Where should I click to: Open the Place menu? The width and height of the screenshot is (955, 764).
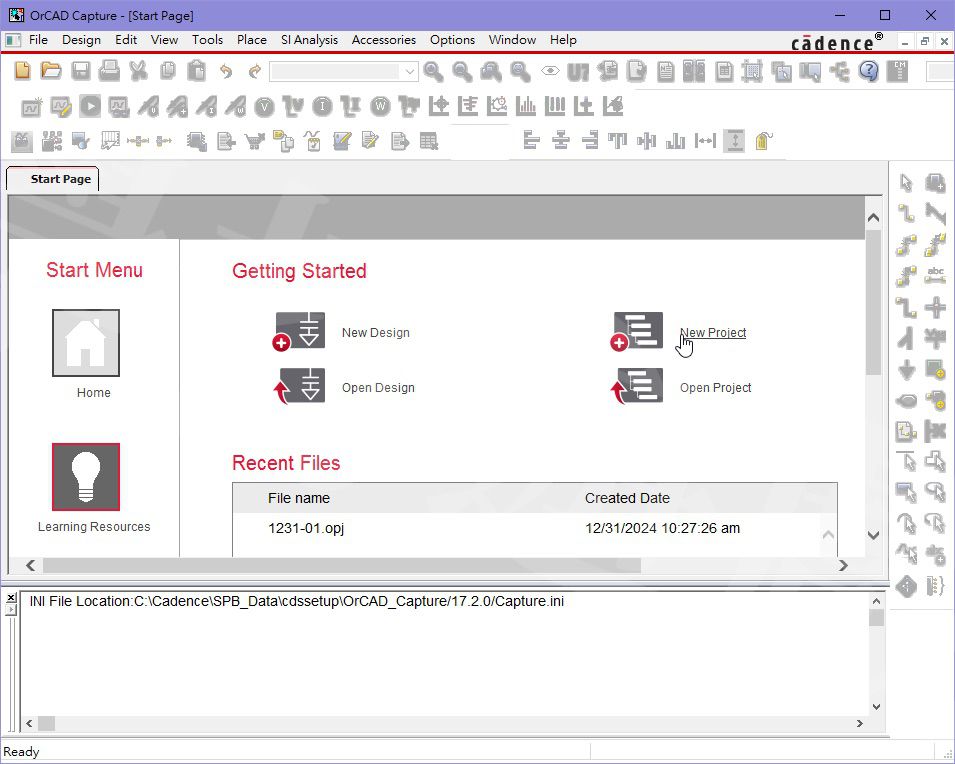tap(252, 40)
